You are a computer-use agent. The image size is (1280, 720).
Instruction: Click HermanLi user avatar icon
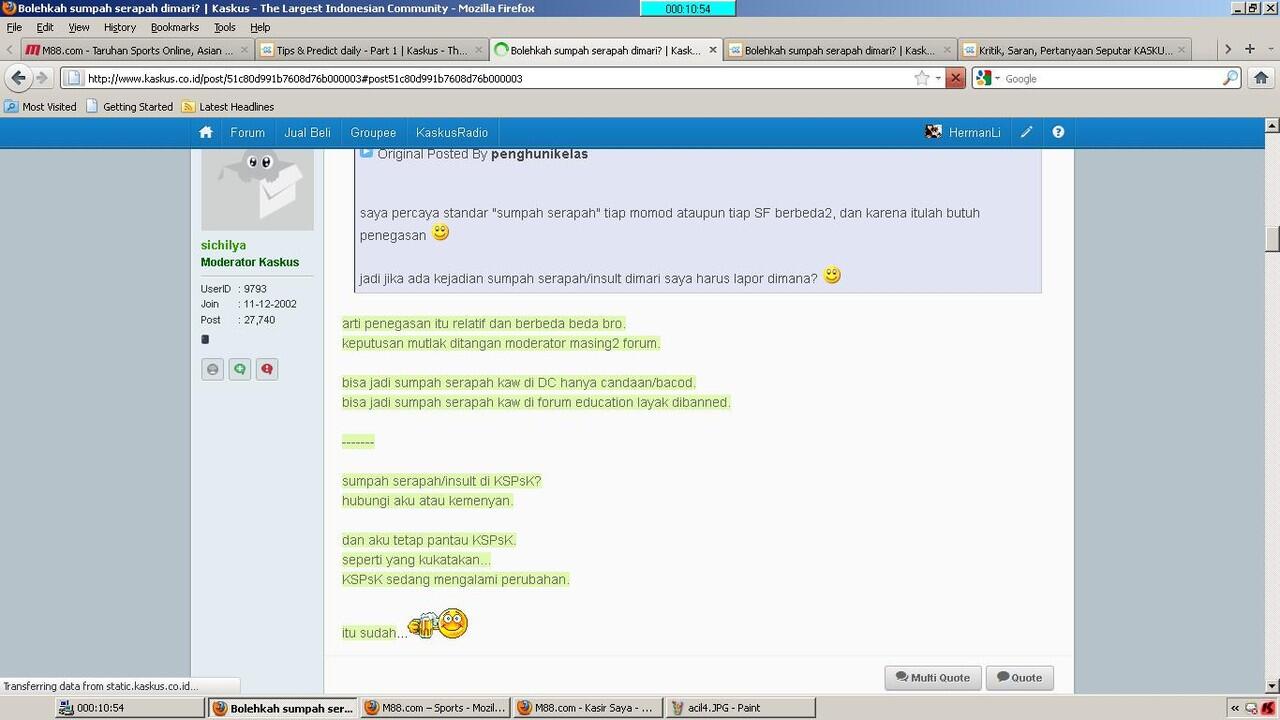[934, 132]
